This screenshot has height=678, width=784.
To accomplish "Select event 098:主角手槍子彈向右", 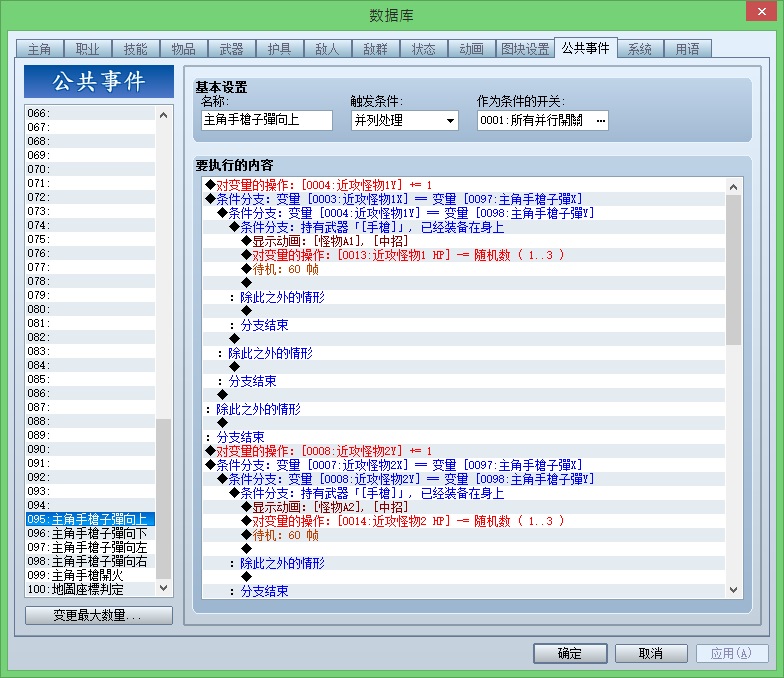I will tap(90, 561).
